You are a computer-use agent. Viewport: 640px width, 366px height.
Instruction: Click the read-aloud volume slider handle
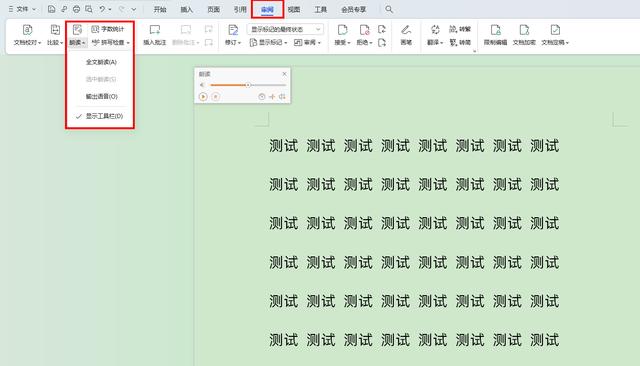coord(248,85)
